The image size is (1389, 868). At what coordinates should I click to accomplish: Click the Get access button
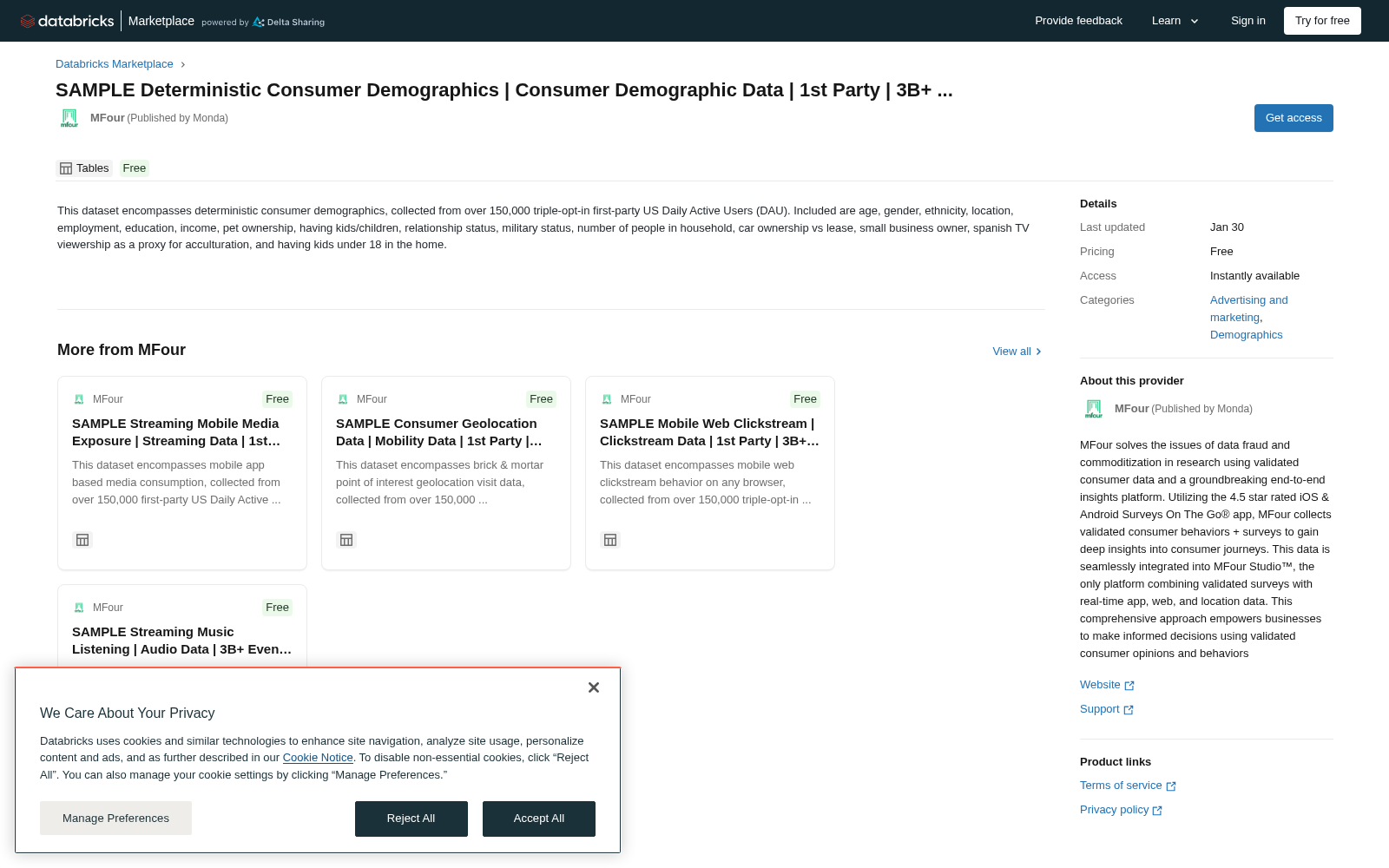1294,118
